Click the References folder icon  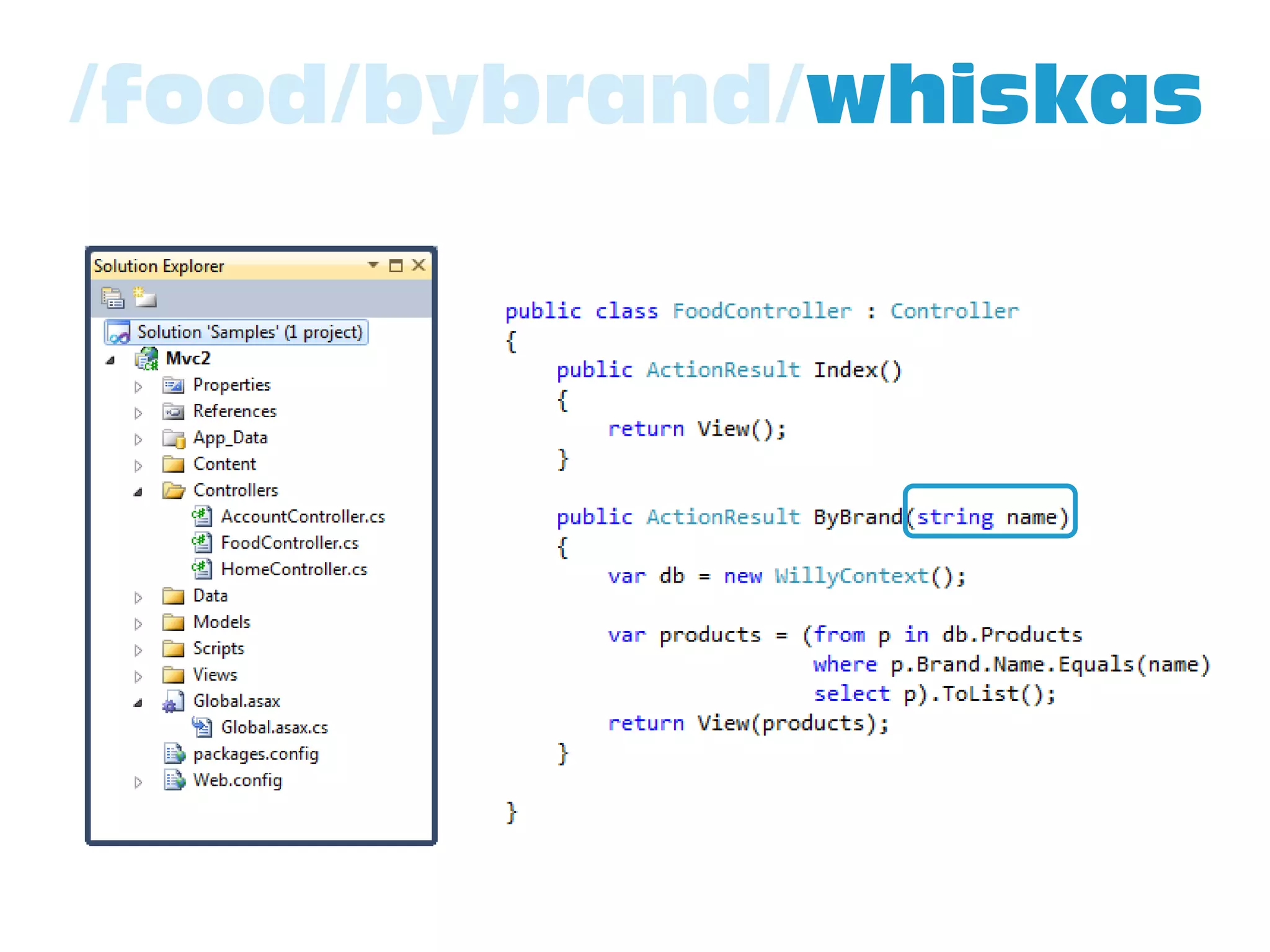[174, 412]
